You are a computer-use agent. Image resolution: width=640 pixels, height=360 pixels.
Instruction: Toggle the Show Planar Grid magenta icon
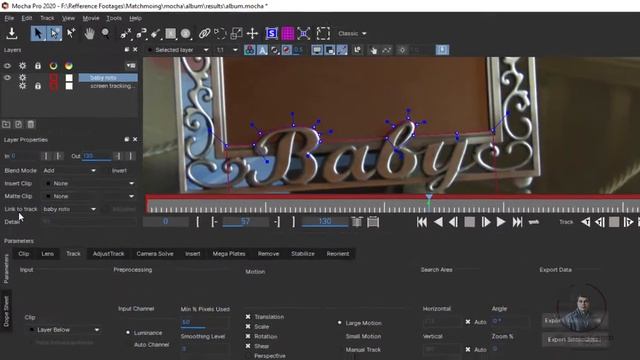click(x=288, y=33)
